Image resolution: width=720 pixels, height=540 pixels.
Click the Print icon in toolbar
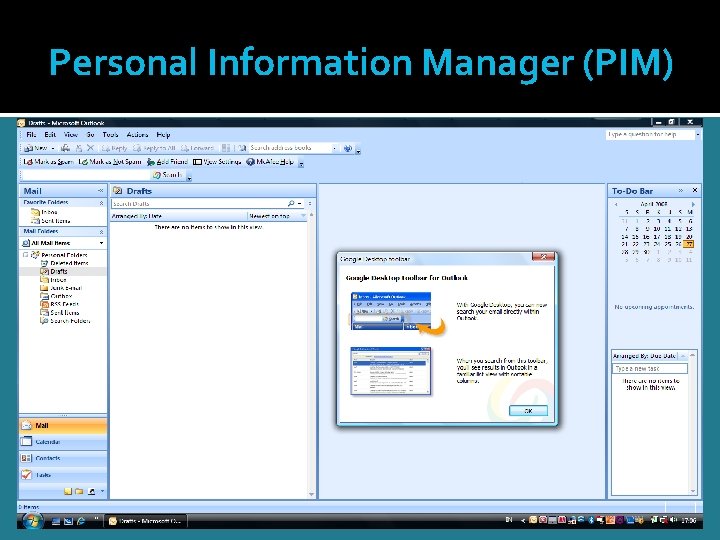pos(66,148)
